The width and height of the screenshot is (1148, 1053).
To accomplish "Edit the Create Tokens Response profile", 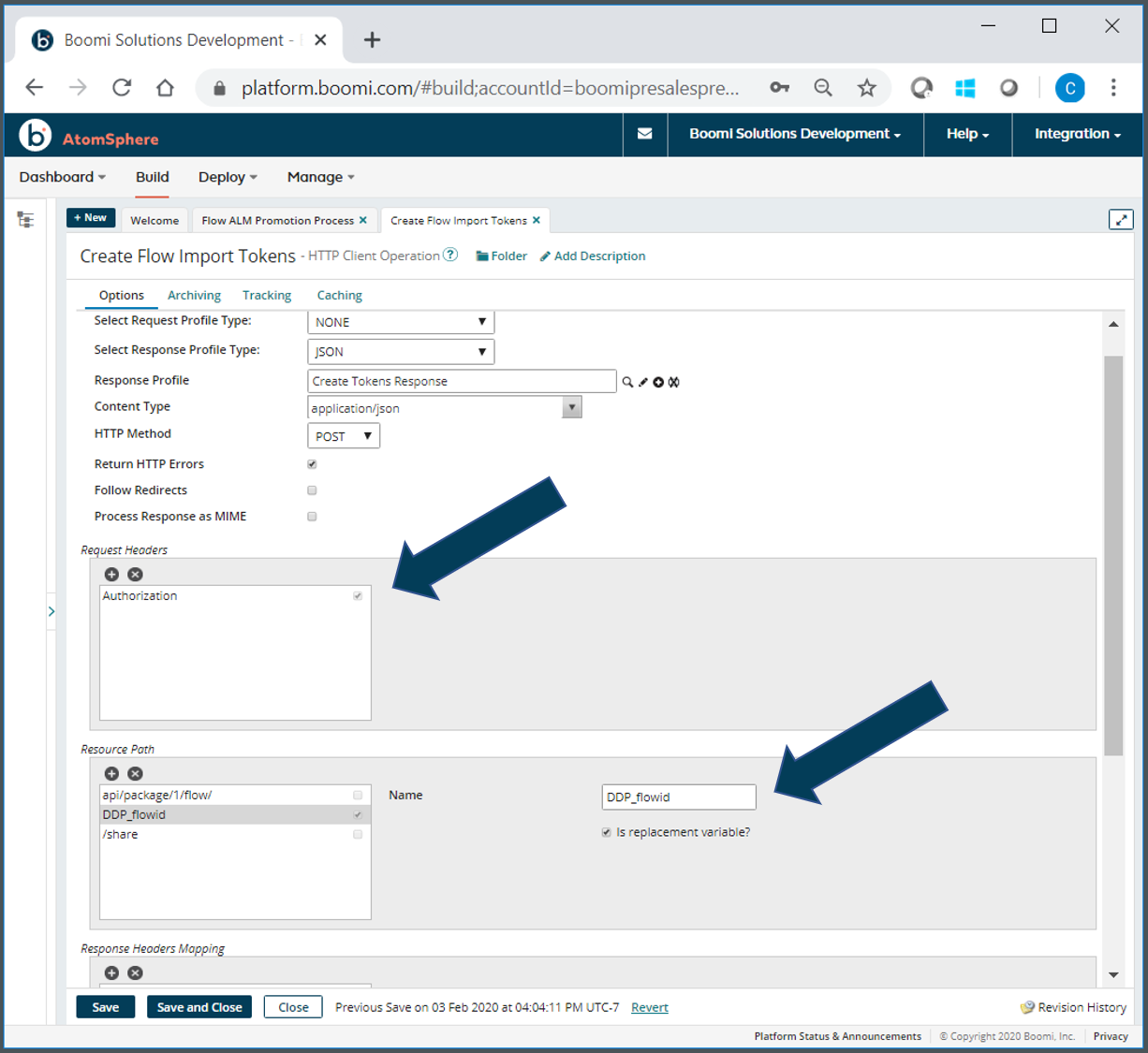I will pos(642,382).
